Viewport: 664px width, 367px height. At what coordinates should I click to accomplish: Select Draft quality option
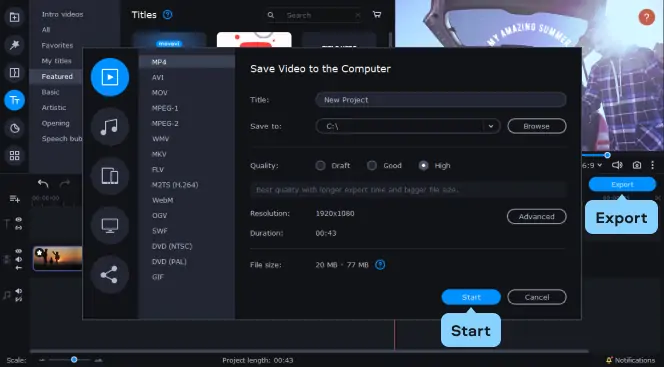320,166
